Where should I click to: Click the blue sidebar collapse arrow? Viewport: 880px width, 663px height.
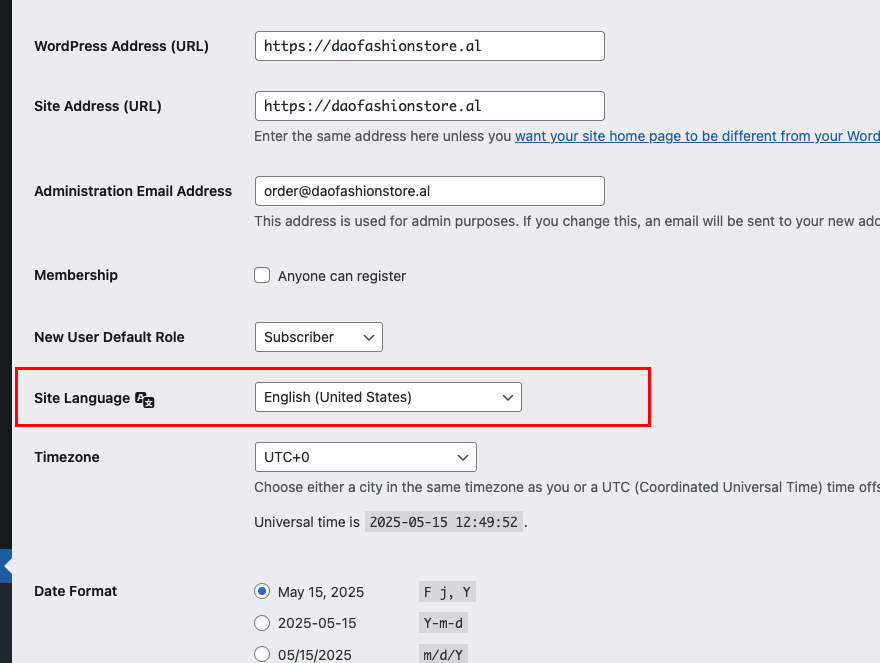point(6,566)
